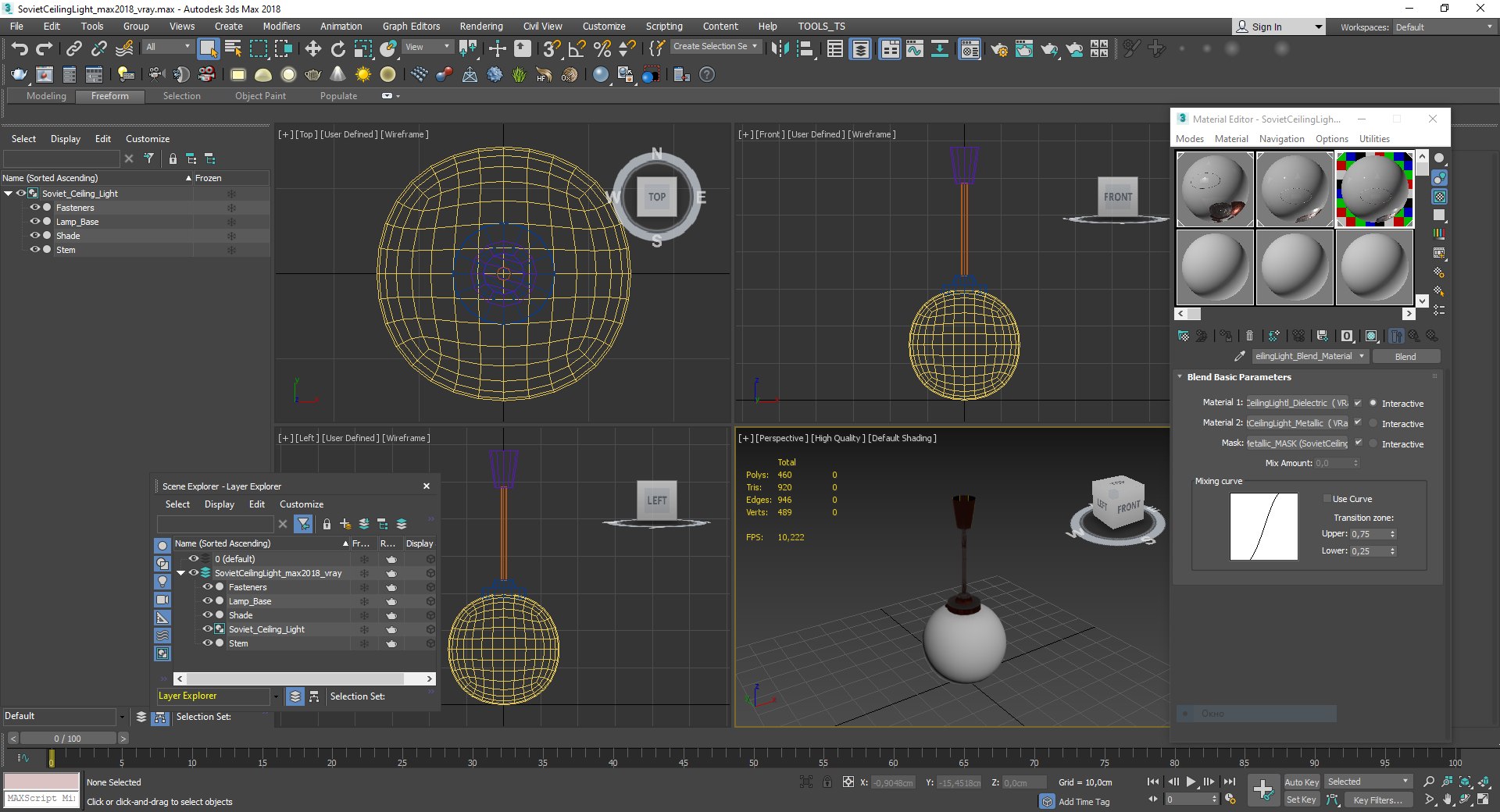Click the Blend material type button
The height and width of the screenshot is (812, 1500).
pyautogui.click(x=1405, y=356)
